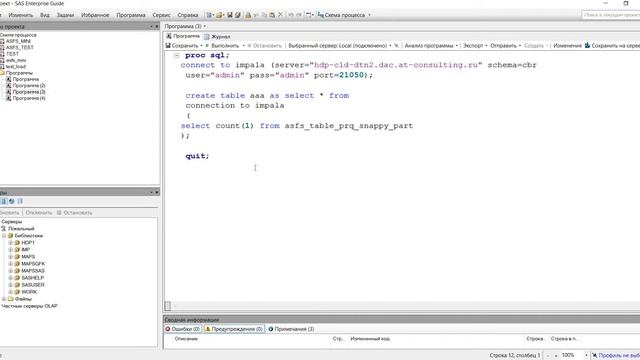The image size is (640, 360).
Task: Expand the SASHELP library
Action: pos(11,278)
